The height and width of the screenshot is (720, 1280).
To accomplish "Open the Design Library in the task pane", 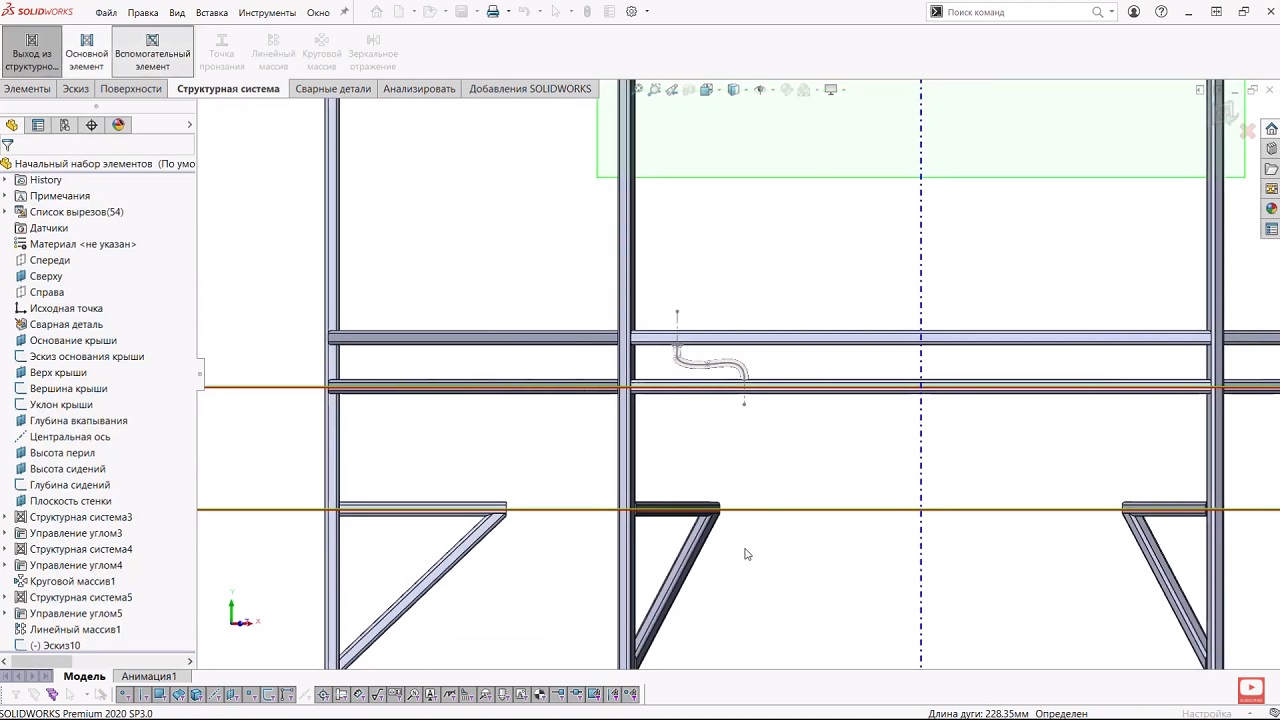I will (x=1271, y=149).
